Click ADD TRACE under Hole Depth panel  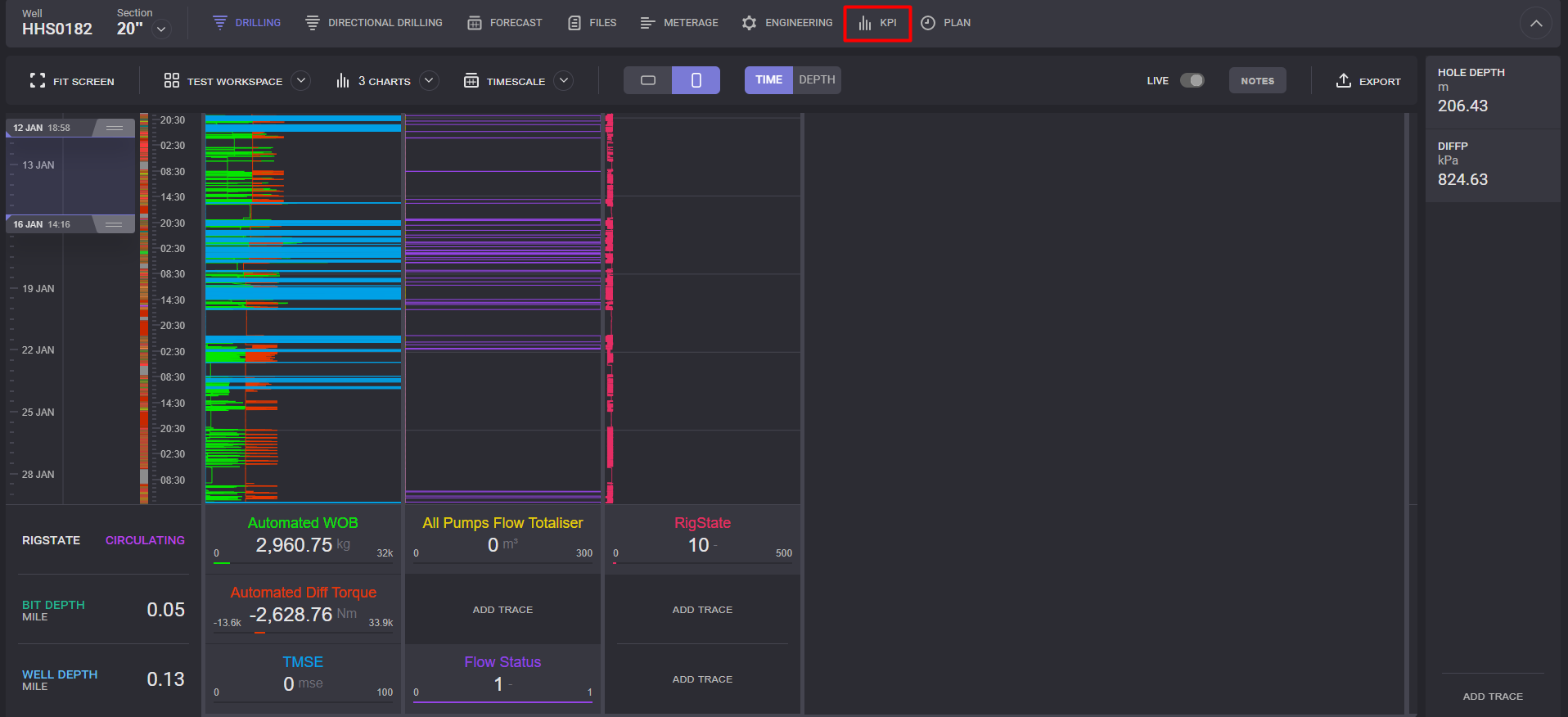coord(1493,697)
